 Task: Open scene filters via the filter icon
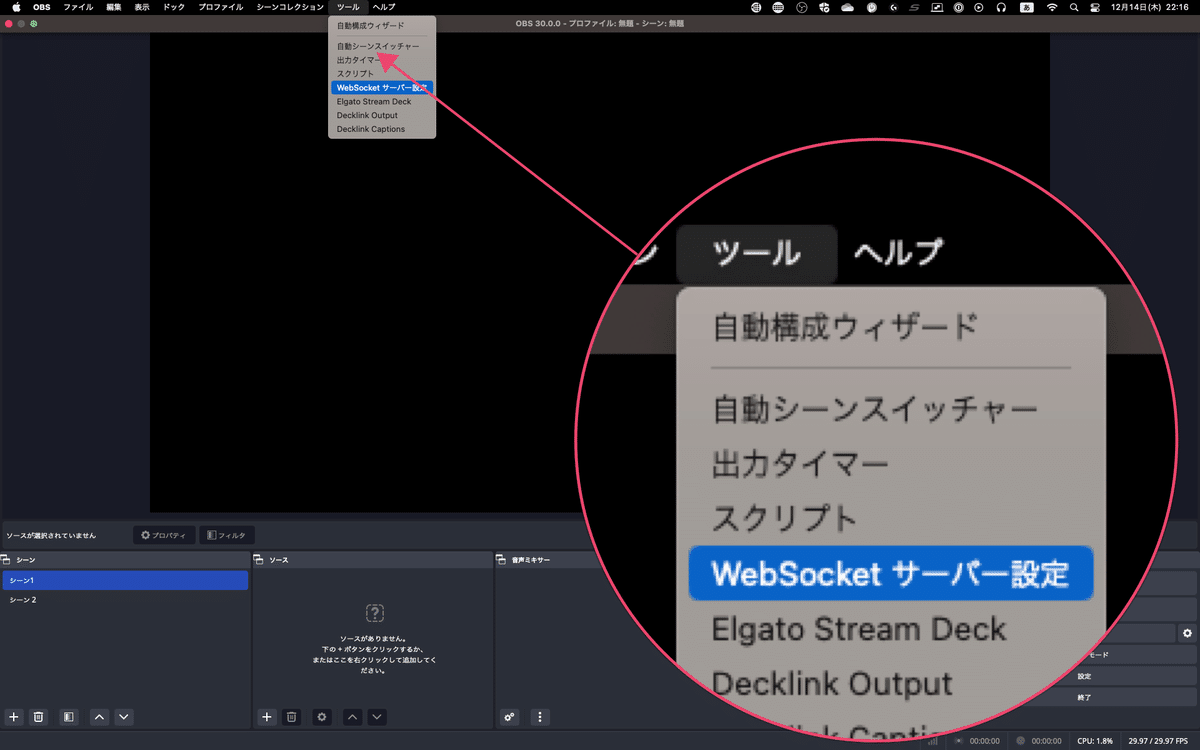point(68,717)
